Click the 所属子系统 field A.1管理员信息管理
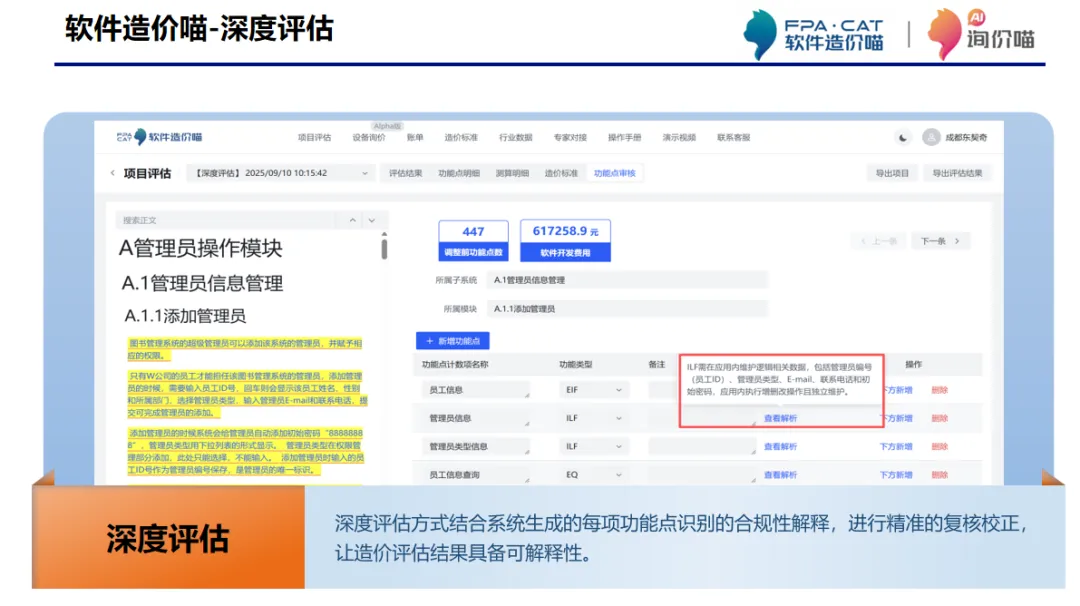 click(627, 280)
